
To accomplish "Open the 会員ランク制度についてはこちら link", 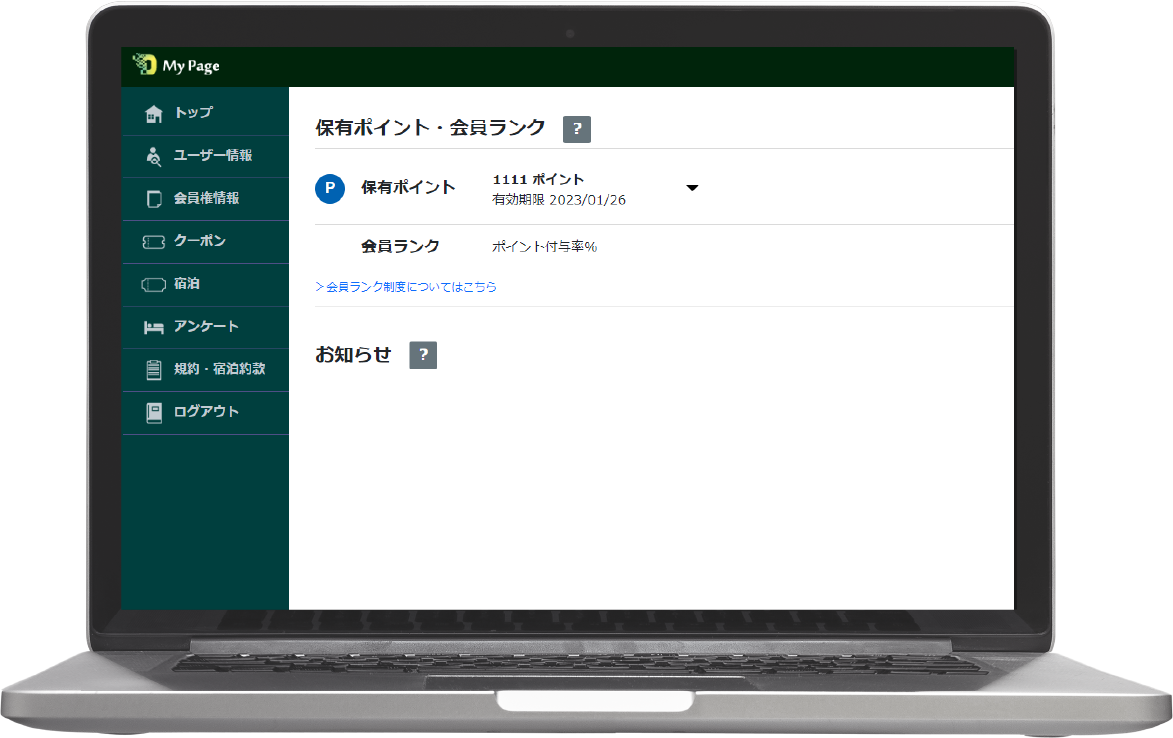I will tap(406, 287).
